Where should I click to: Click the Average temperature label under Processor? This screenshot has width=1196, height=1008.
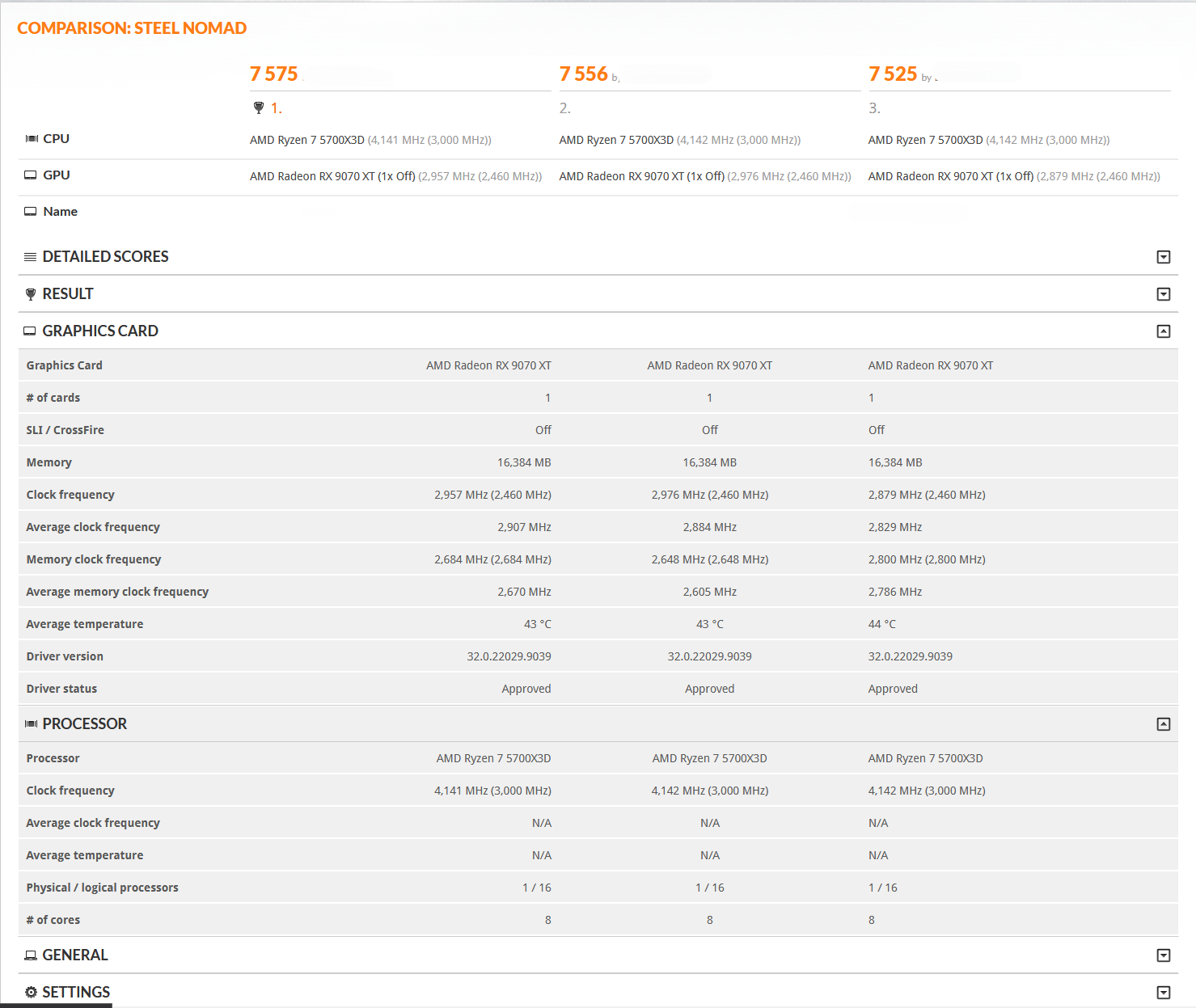[85, 855]
